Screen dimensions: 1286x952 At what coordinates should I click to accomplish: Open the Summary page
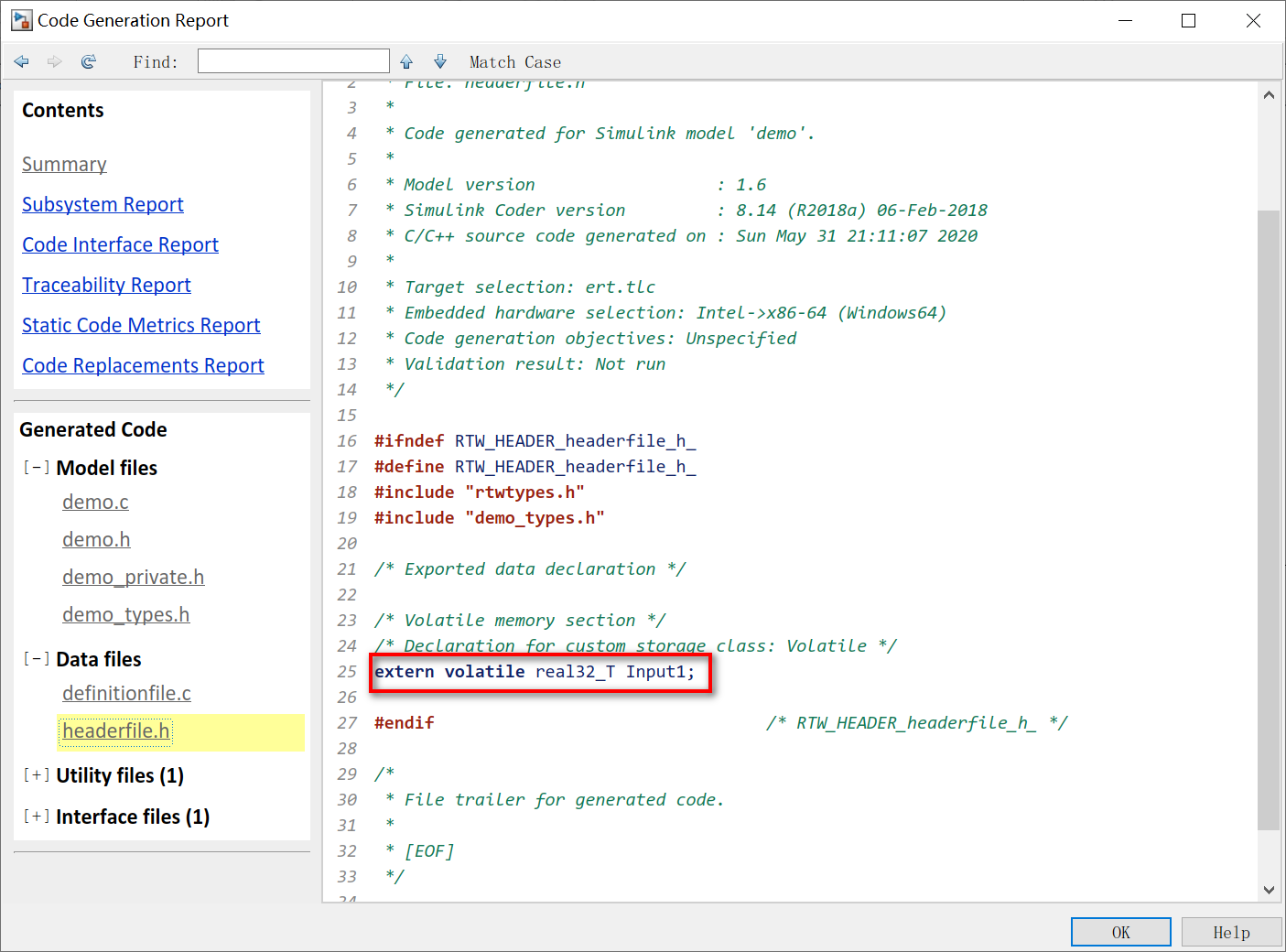pyautogui.click(x=64, y=165)
